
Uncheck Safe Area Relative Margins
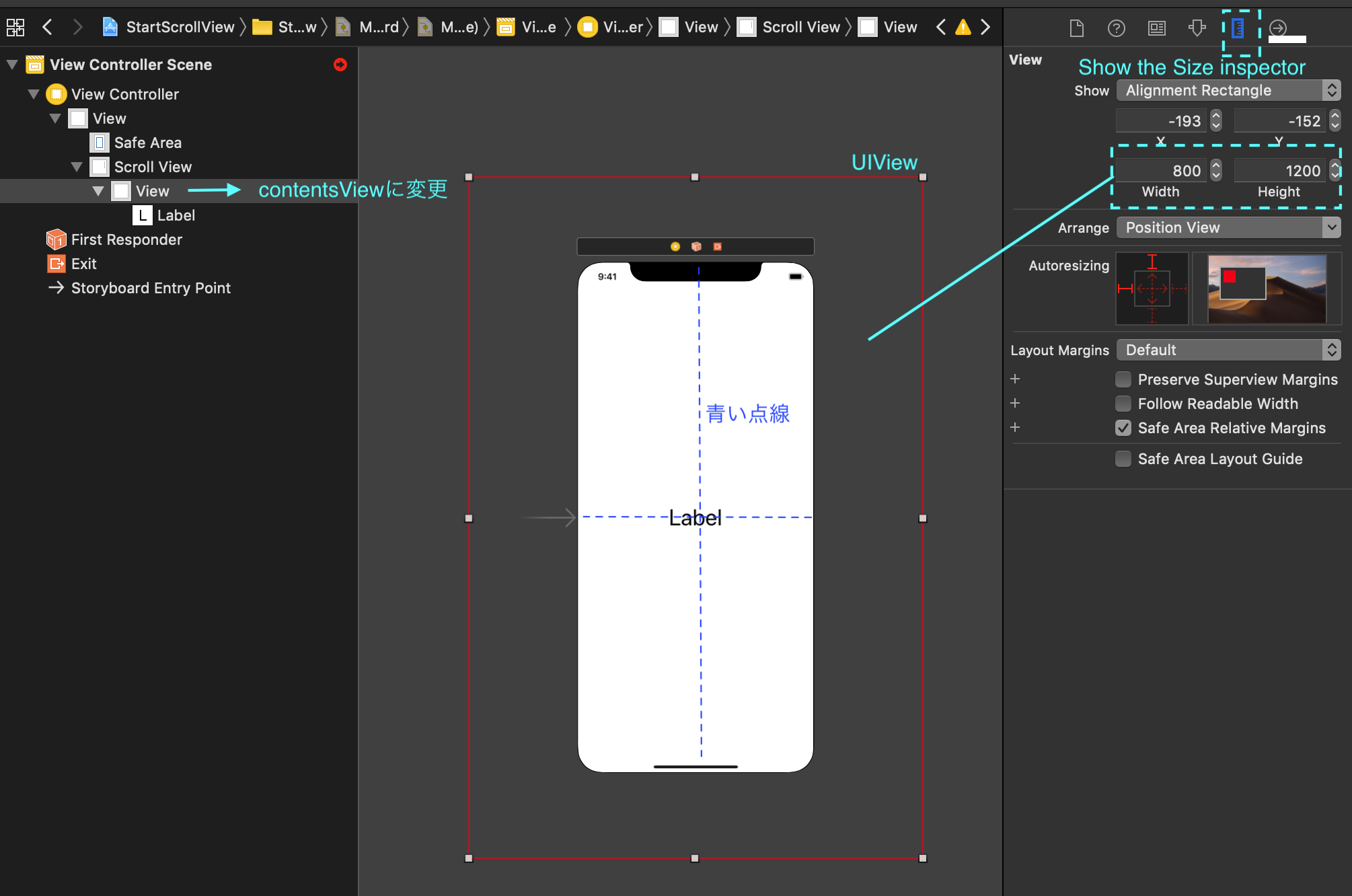(x=1123, y=428)
